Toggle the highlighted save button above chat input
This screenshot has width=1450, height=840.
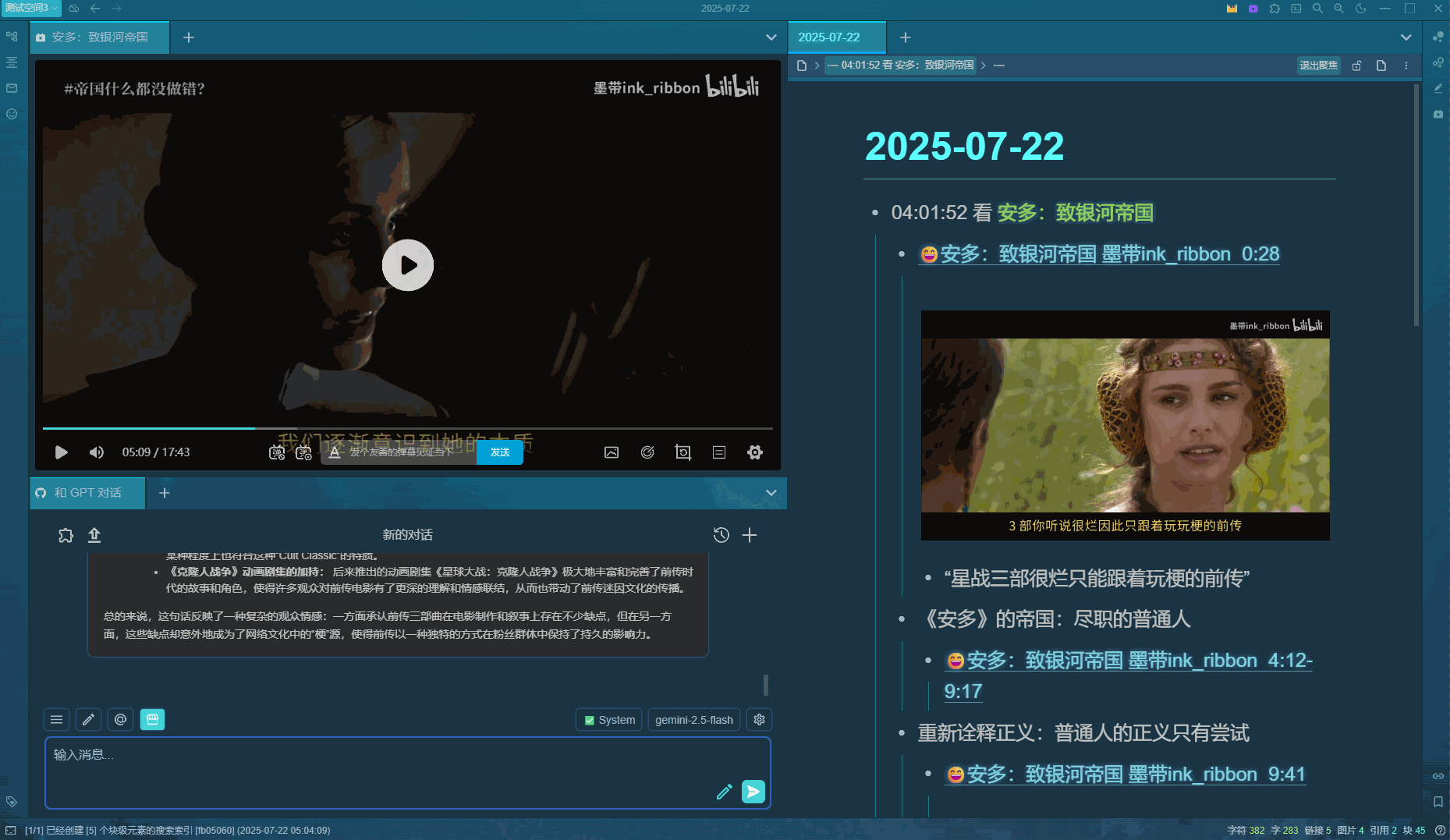pyautogui.click(x=152, y=719)
